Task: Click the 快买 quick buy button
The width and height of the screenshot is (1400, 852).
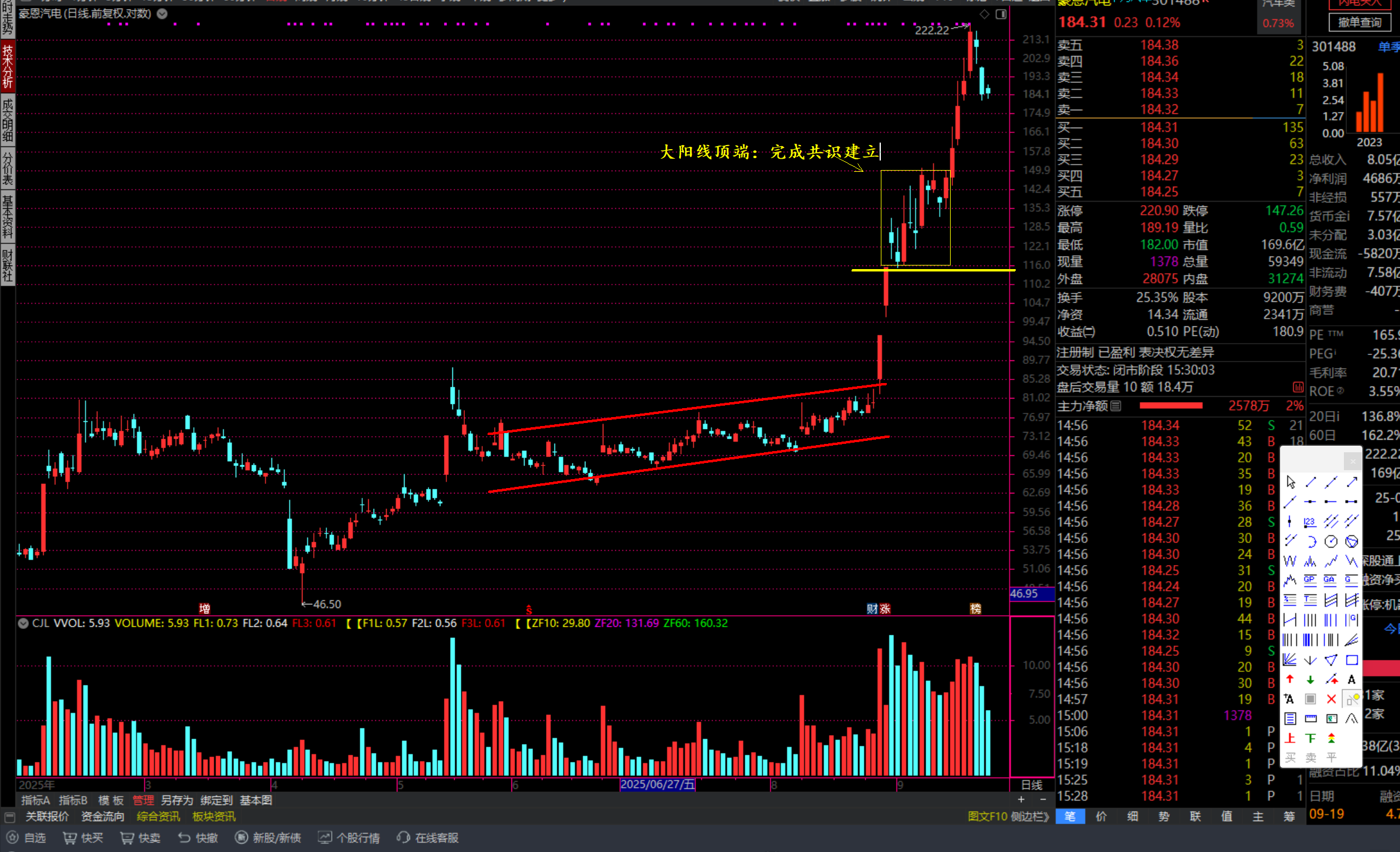Action: 84,838
